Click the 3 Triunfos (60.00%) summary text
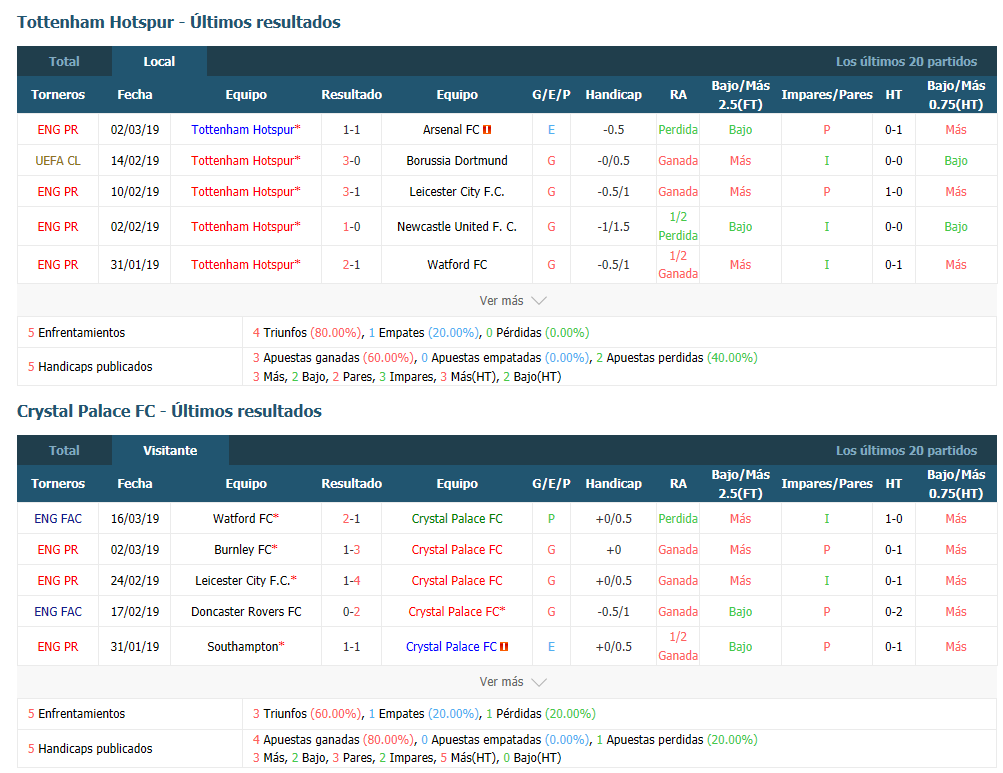This screenshot has width=1003, height=773. (306, 713)
